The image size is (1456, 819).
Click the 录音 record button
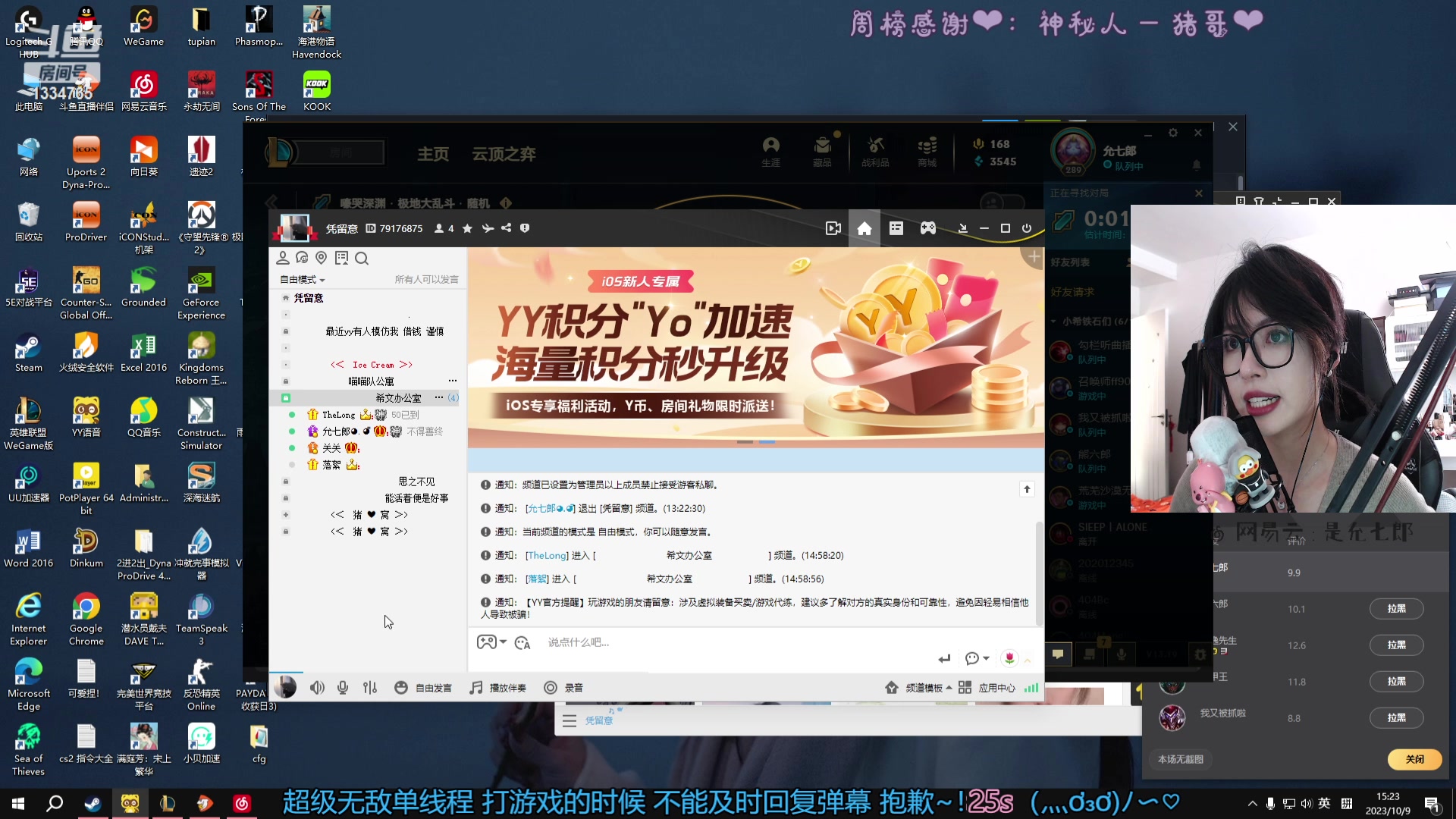pos(563,688)
